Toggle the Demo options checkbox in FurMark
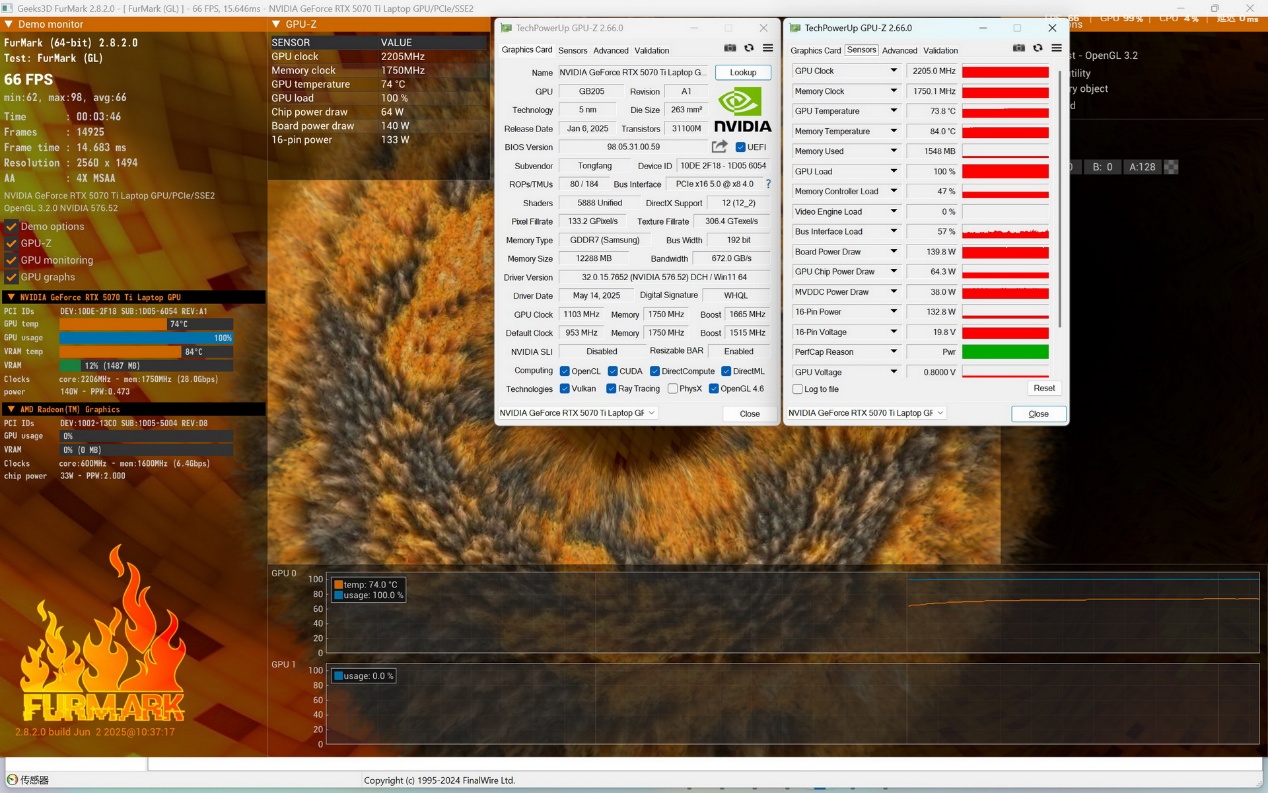This screenshot has width=1268, height=793. 12,226
